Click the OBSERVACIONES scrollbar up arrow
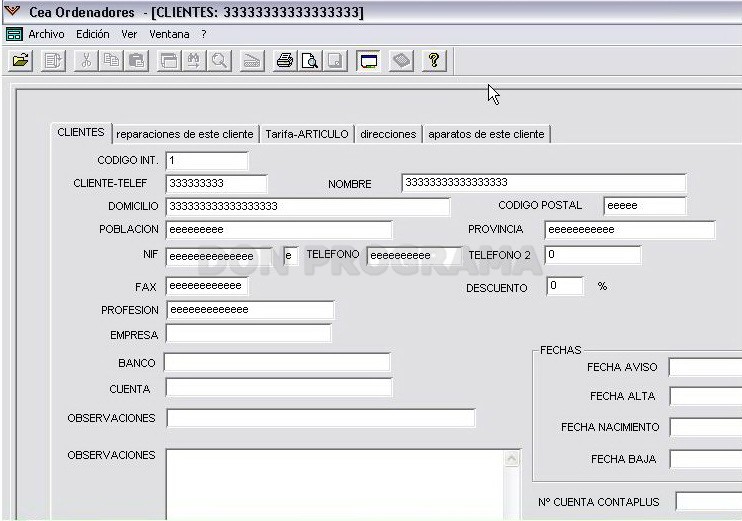 512,458
